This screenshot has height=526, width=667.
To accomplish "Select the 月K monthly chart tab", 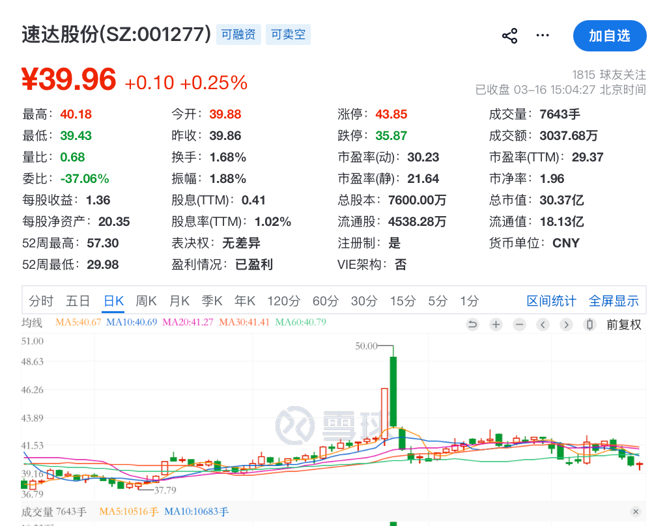I will [179, 301].
